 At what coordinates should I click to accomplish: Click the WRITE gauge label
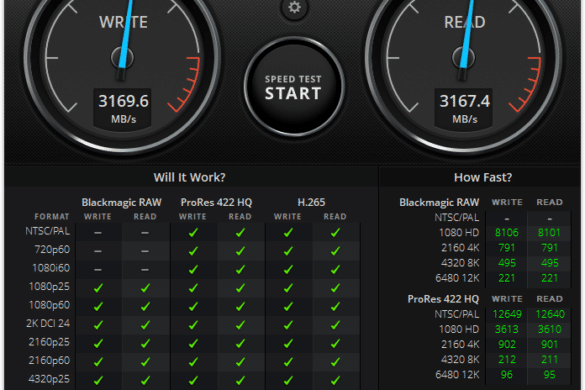123,22
